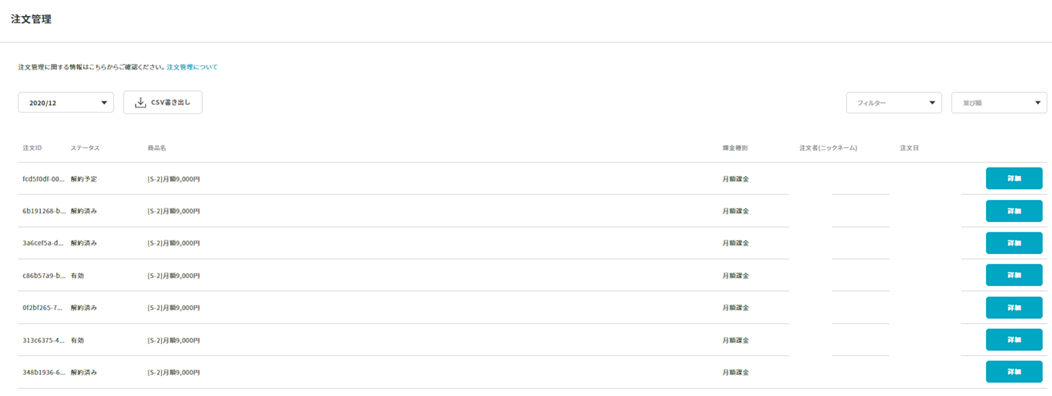Open 詳細 for order 0f2bf265
The width and height of the screenshot is (1052, 396).
point(1014,307)
